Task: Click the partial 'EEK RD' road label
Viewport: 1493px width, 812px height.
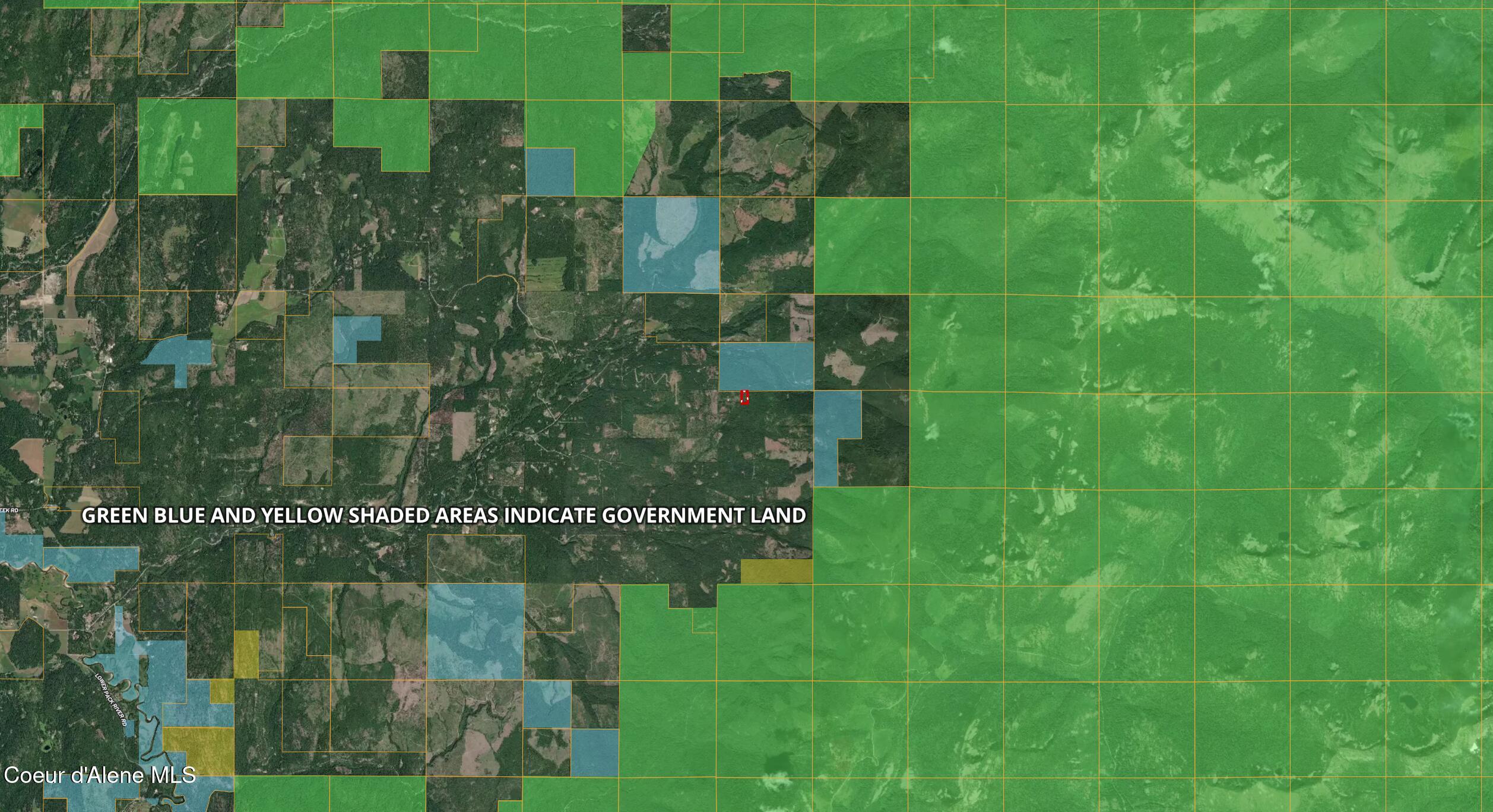Action: (10, 510)
